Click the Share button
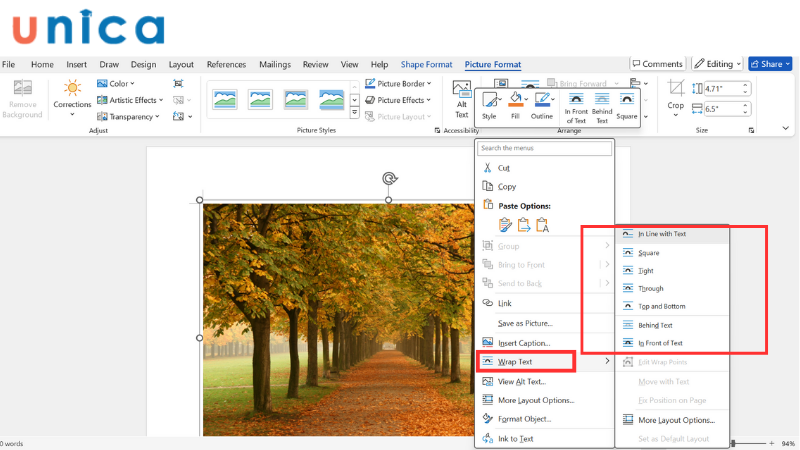 click(770, 64)
